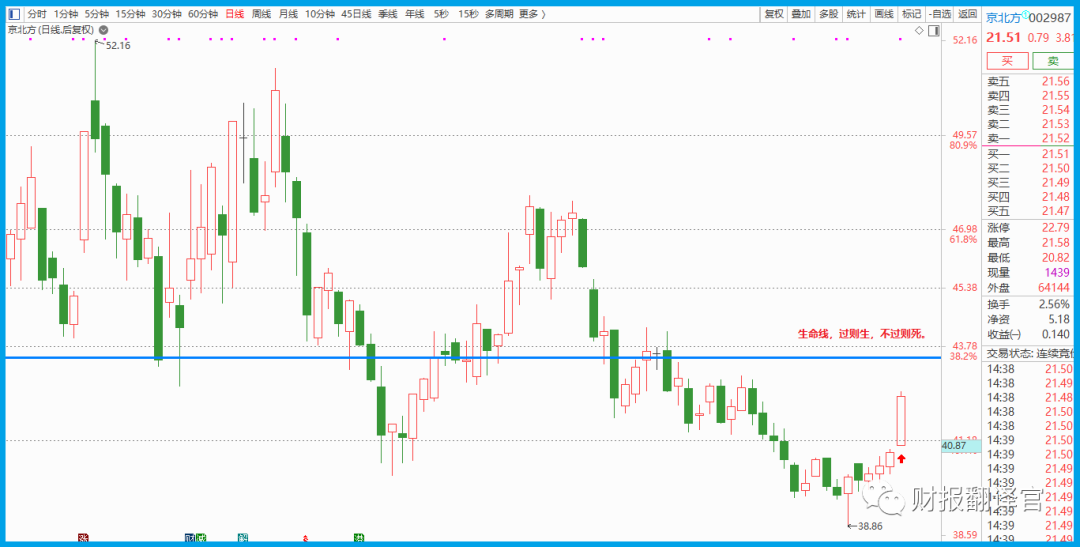
Task: Click the first event marker icon on bottom axis
Action: pos(82,538)
